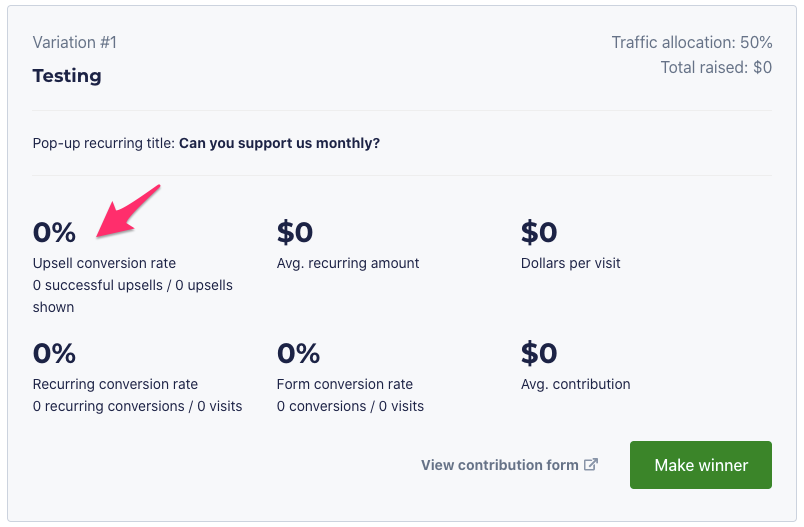
Task: Click the Upsell conversion rate 0% value
Action: pyautogui.click(x=54, y=232)
